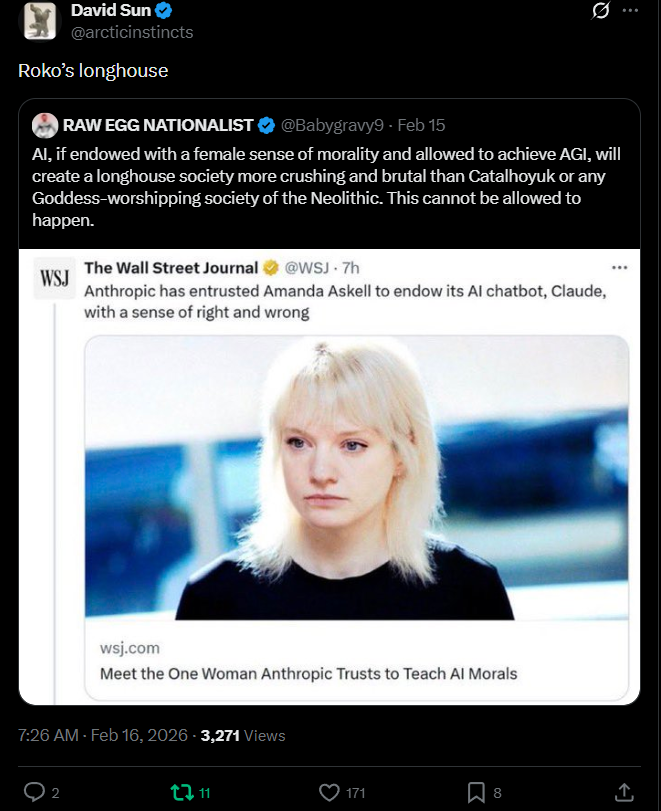Open the @arcticinstincts handle link
Image resolution: width=661 pixels, height=811 pixels.
132,32
